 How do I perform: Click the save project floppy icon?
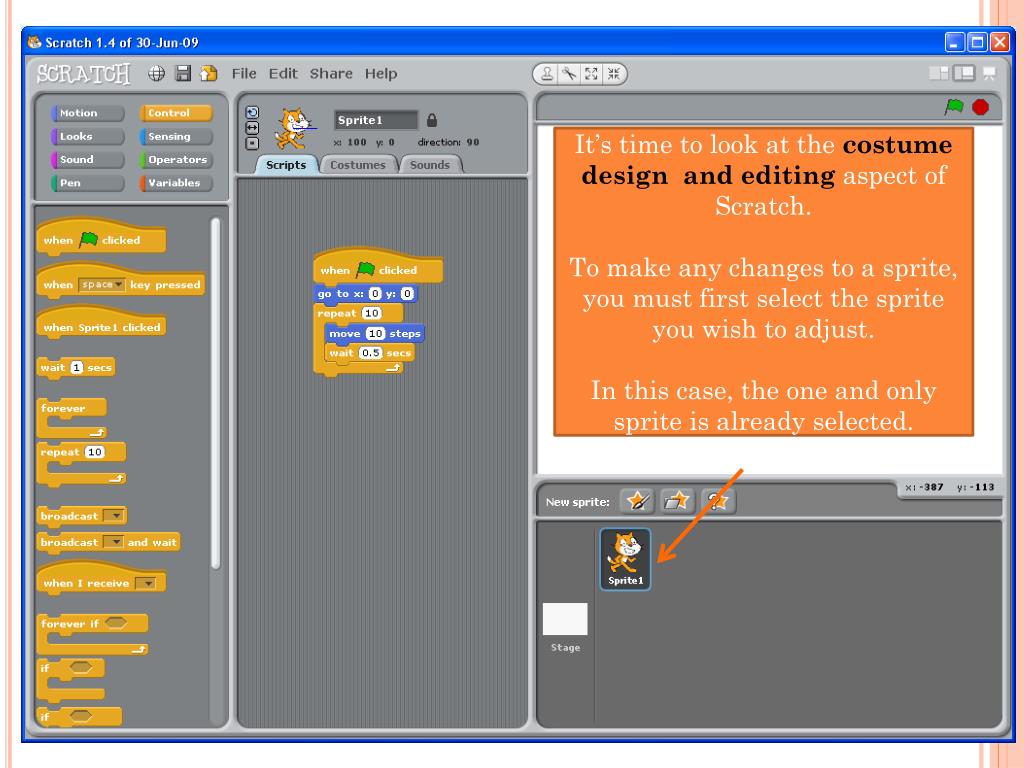coord(183,73)
